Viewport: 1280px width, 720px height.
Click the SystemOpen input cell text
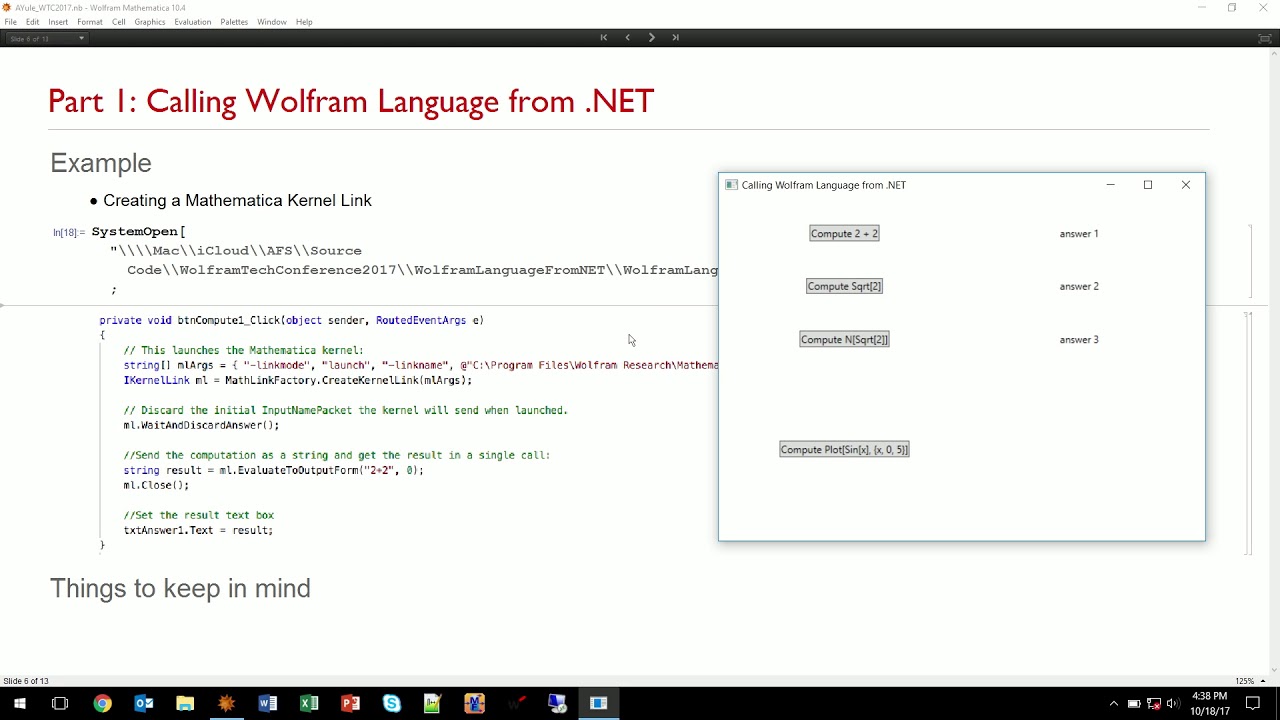pyautogui.click(x=405, y=260)
